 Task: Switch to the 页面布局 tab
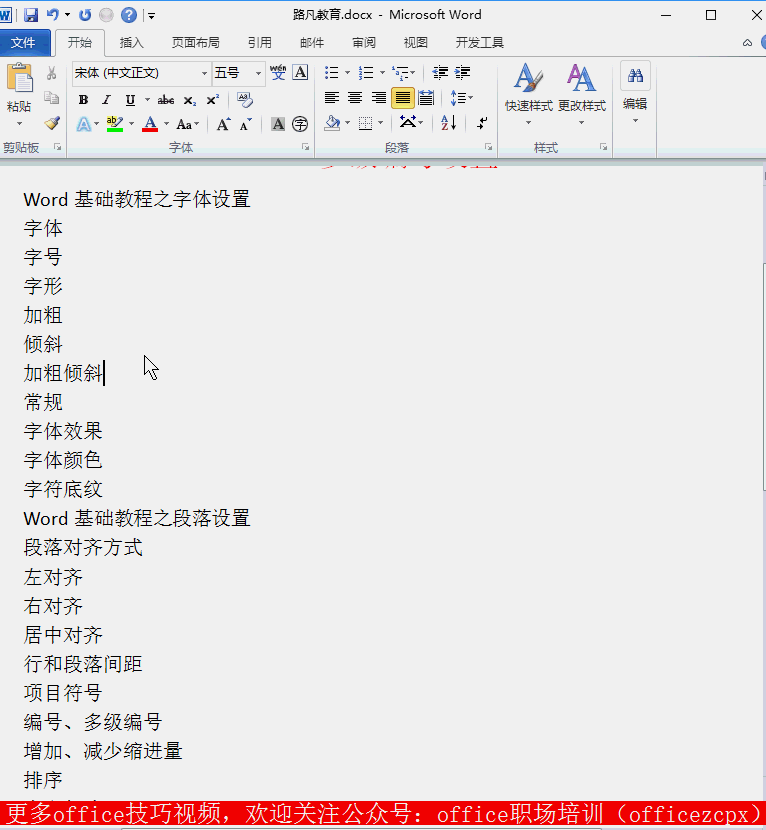[x=195, y=42]
